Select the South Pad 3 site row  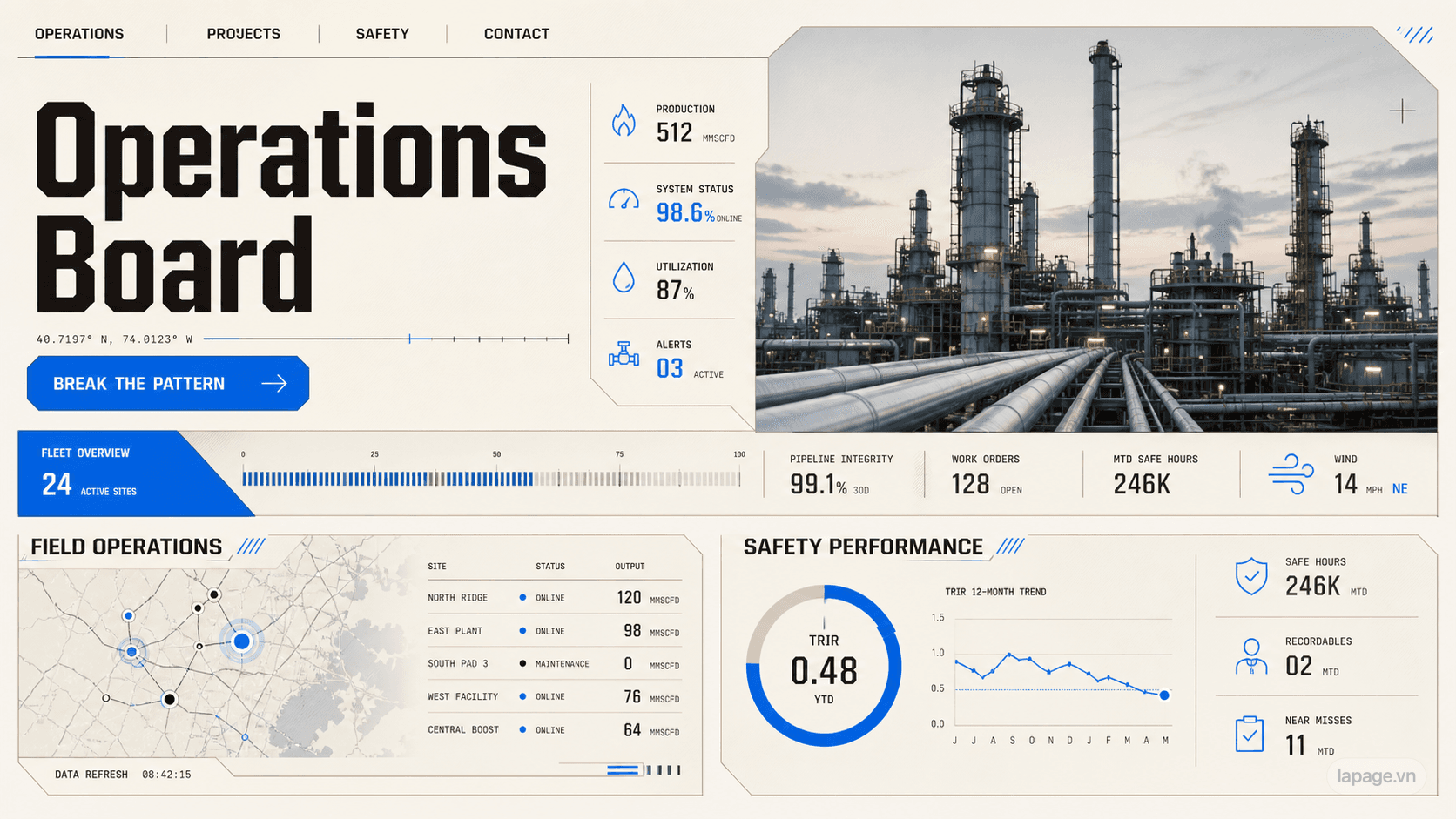554,664
